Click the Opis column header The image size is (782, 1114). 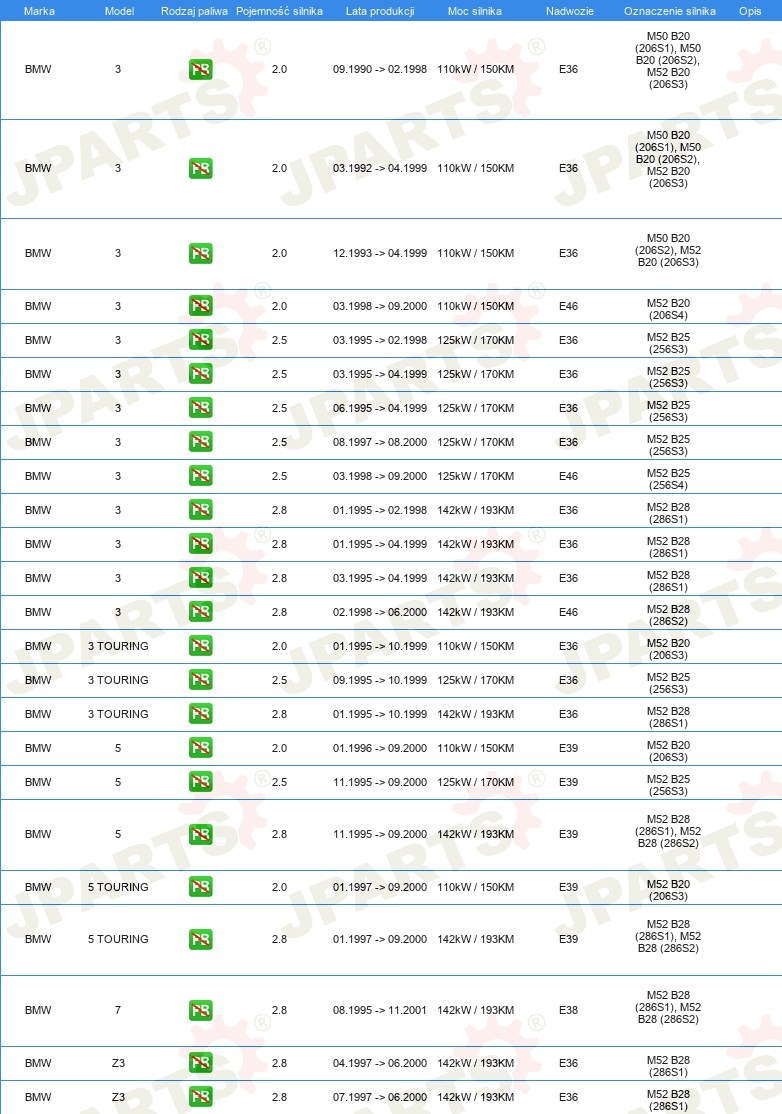click(x=750, y=11)
